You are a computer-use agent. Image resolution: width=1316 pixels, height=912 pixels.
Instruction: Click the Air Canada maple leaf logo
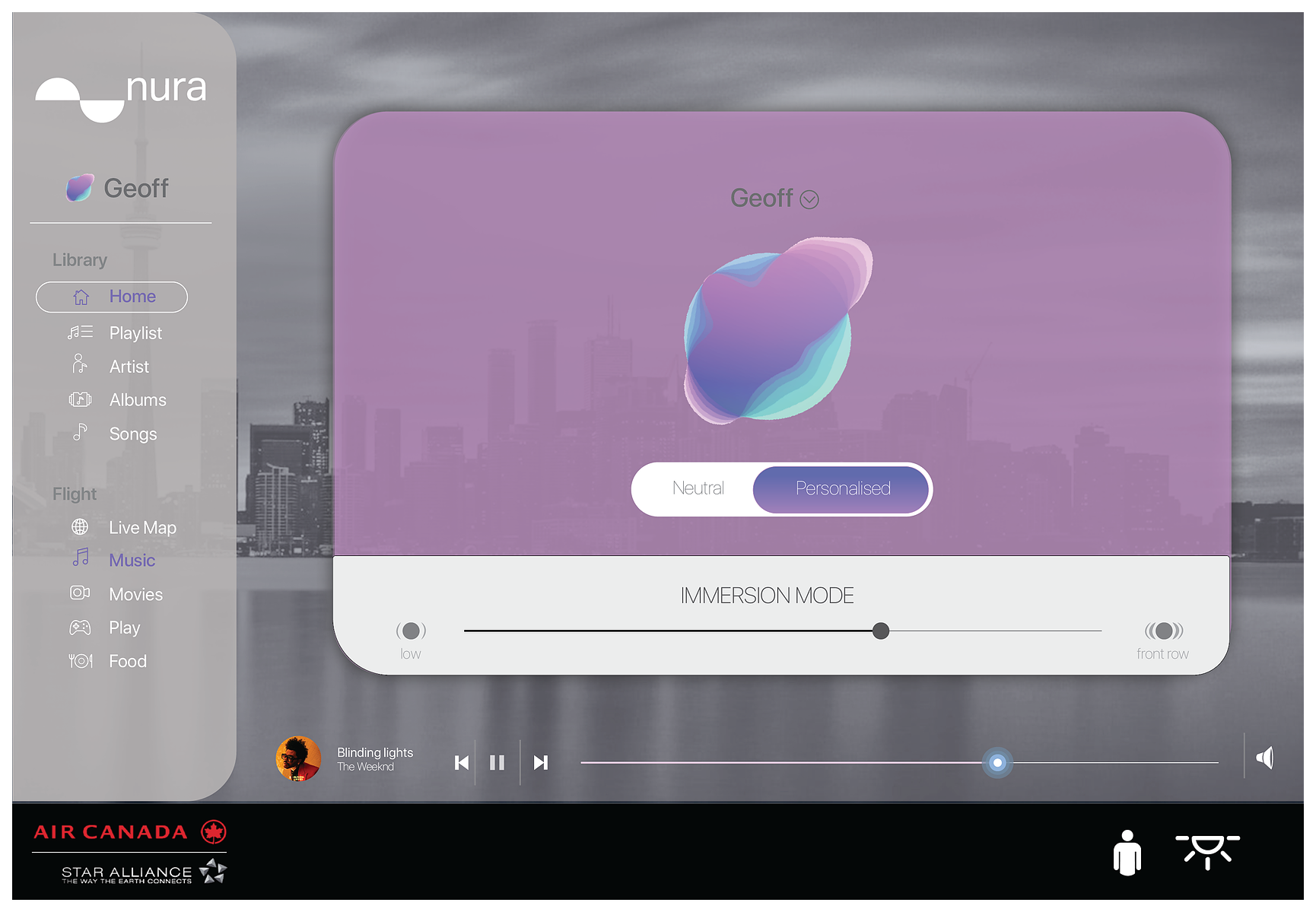pos(214,832)
